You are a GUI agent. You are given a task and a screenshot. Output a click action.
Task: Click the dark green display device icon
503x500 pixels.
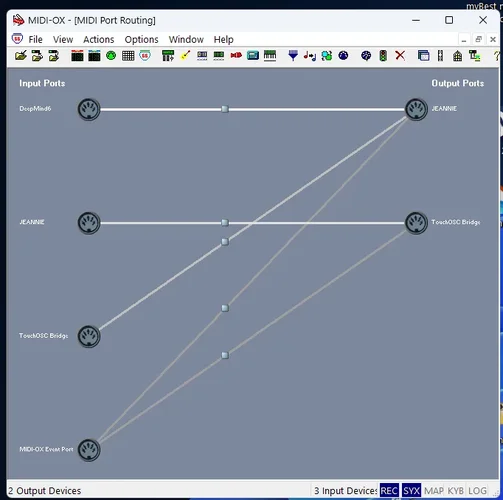click(x=219, y=56)
